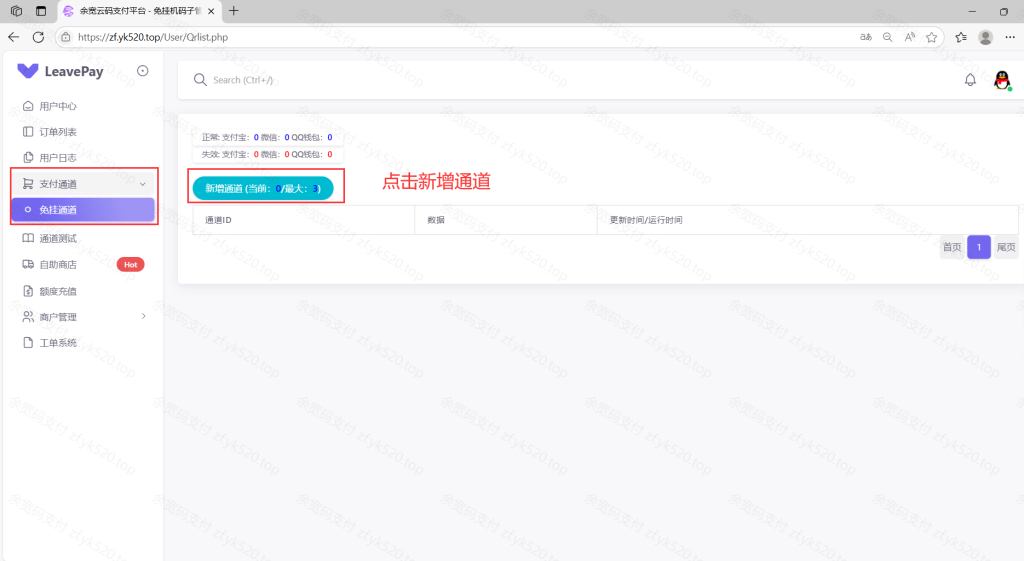The height and width of the screenshot is (561, 1024).
Task: Toggle the sidebar collapse circle icon
Action: click(x=143, y=71)
